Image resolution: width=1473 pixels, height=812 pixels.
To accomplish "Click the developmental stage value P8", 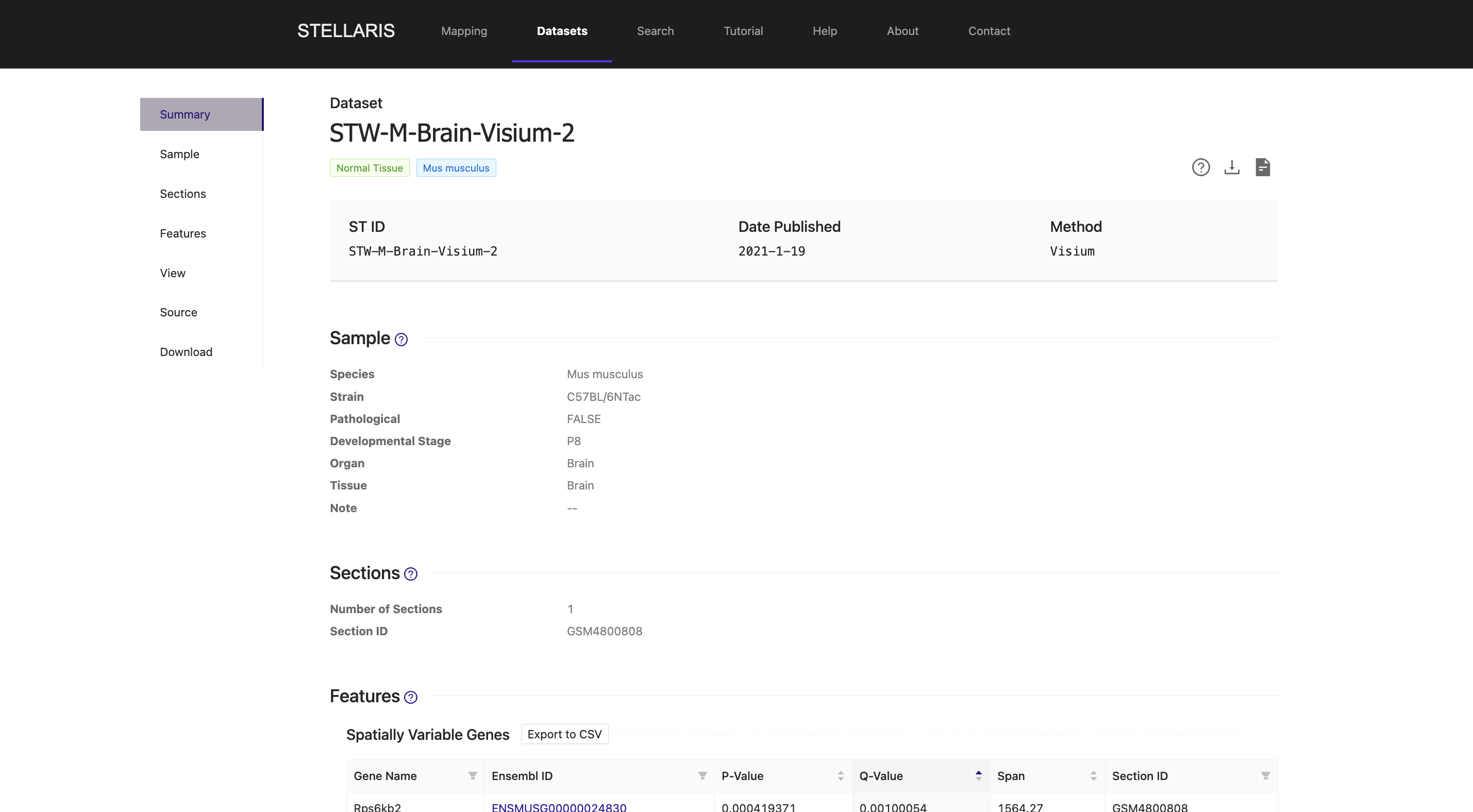I will (x=574, y=442).
